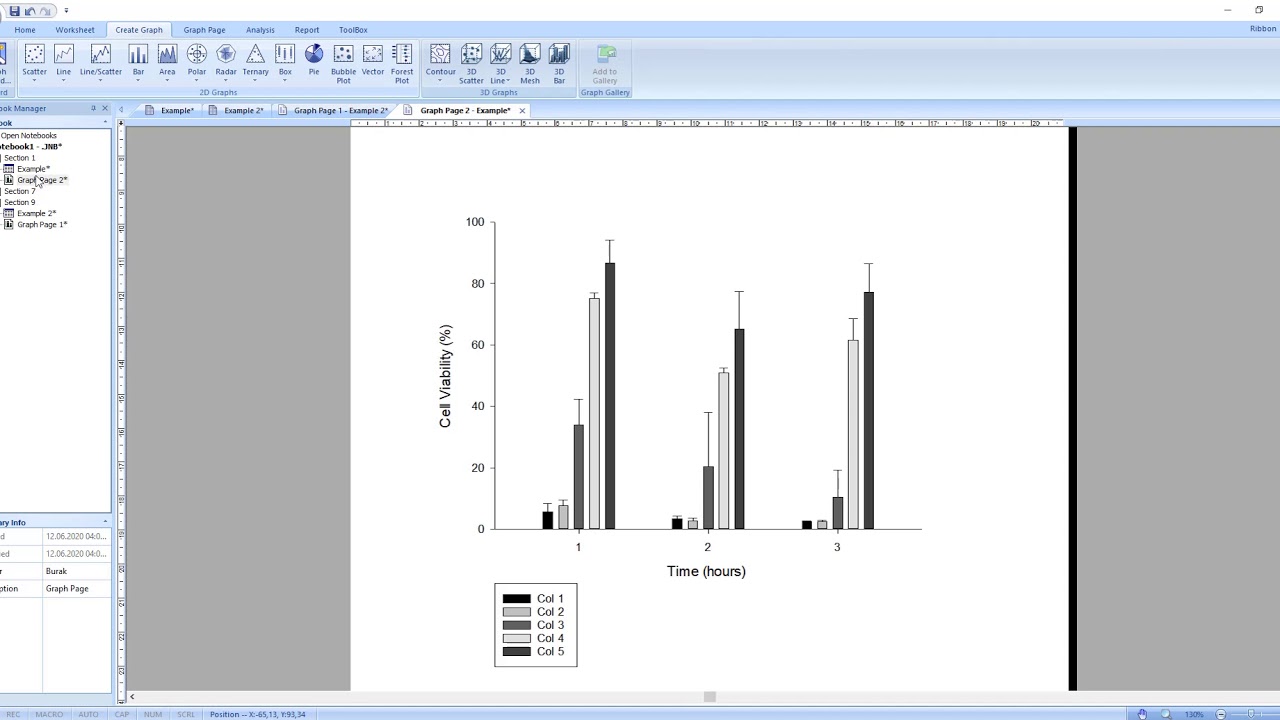Select Graph Page 2* in notebook tree
The image size is (1280, 720).
pos(41,180)
